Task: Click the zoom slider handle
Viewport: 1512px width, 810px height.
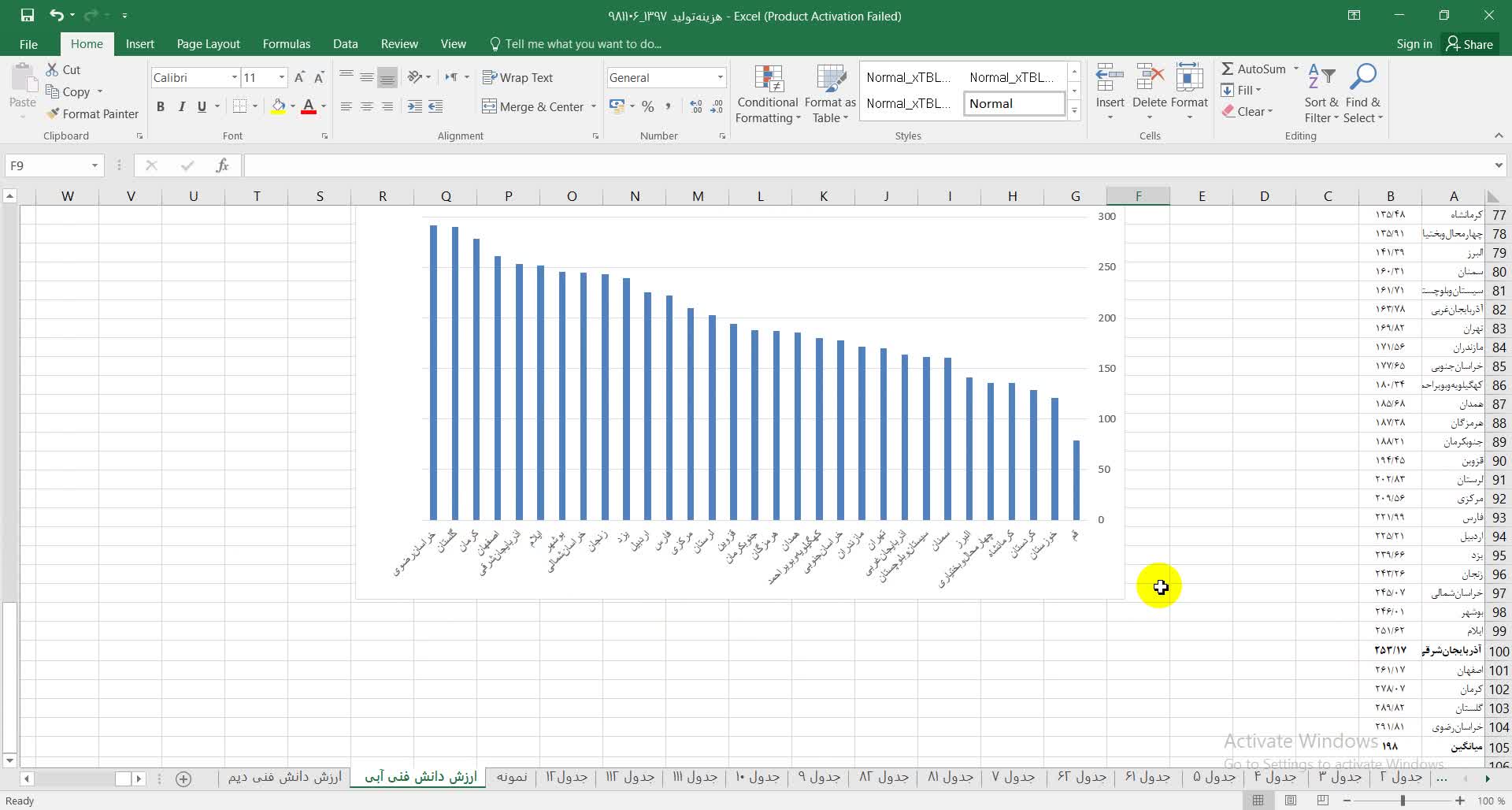Action: (x=1403, y=801)
